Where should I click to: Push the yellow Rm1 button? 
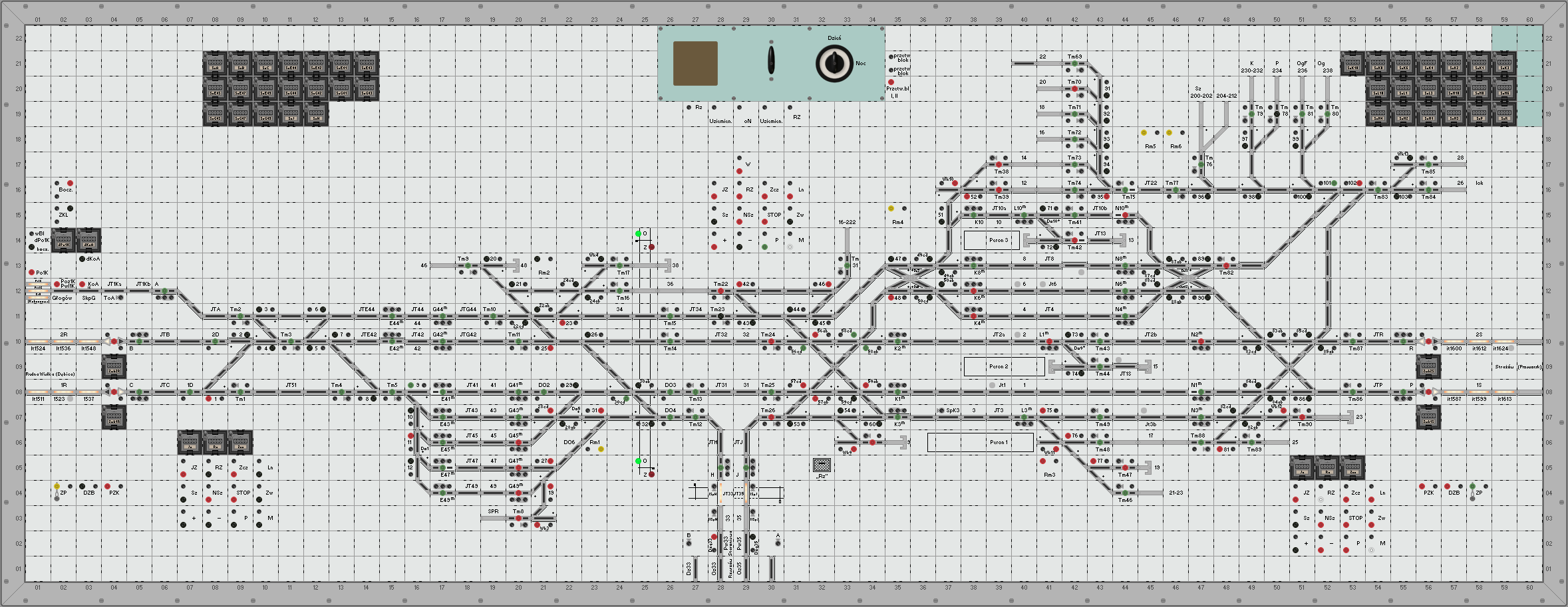(x=601, y=449)
